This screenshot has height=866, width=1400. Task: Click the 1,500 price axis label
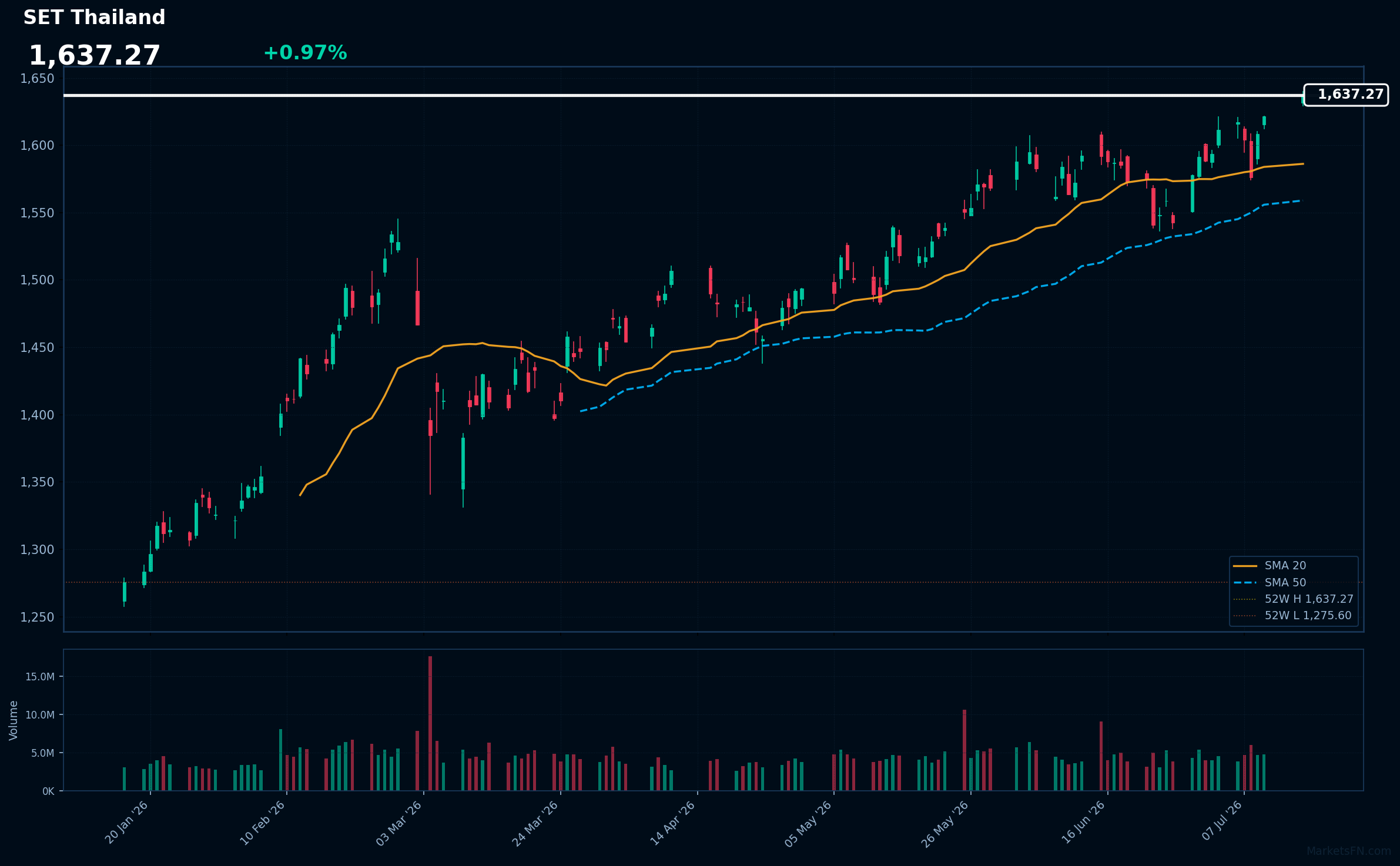[37, 280]
